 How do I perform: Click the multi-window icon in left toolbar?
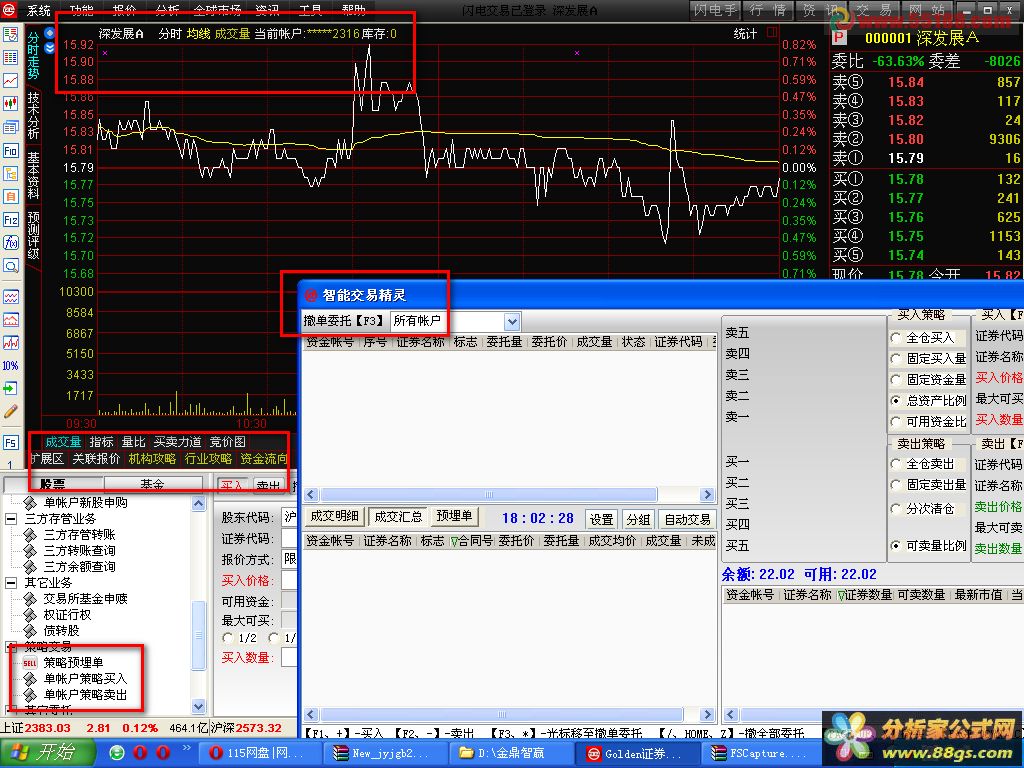[10, 127]
